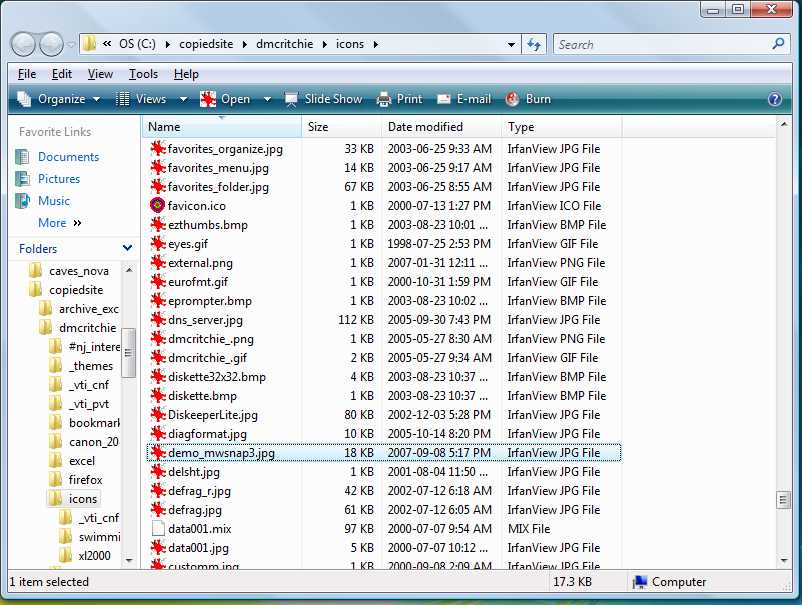Image resolution: width=802 pixels, height=605 pixels.
Task: Click the refresh icon beside address bar
Action: tap(534, 45)
